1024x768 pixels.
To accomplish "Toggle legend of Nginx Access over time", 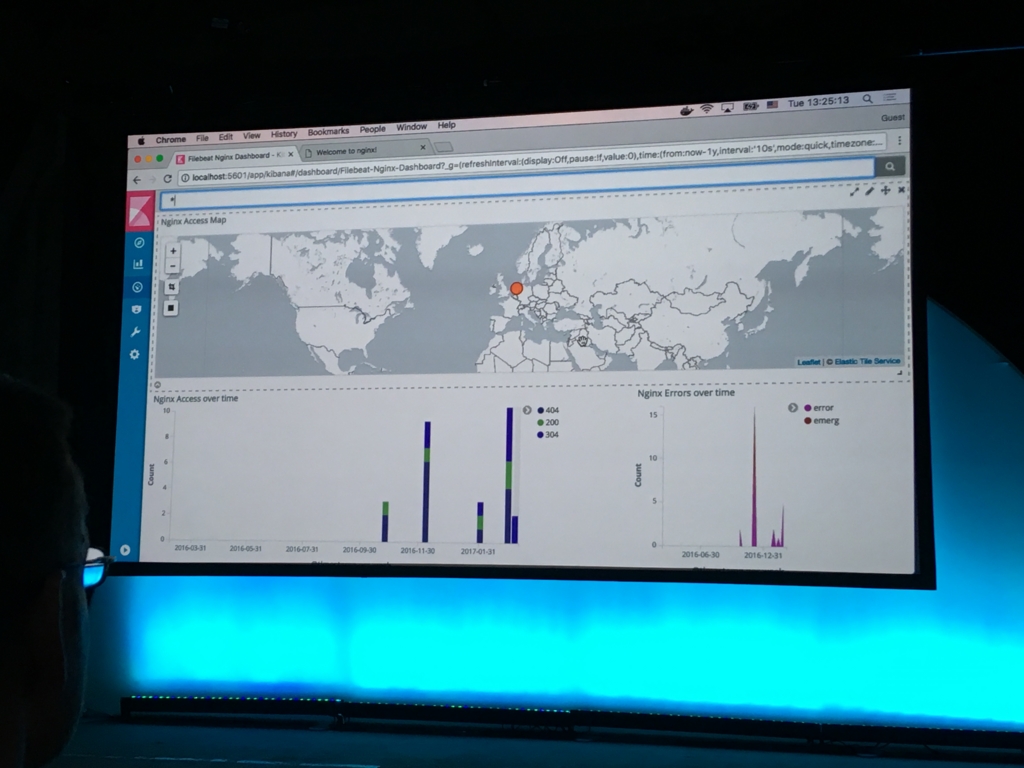I will click(x=527, y=410).
